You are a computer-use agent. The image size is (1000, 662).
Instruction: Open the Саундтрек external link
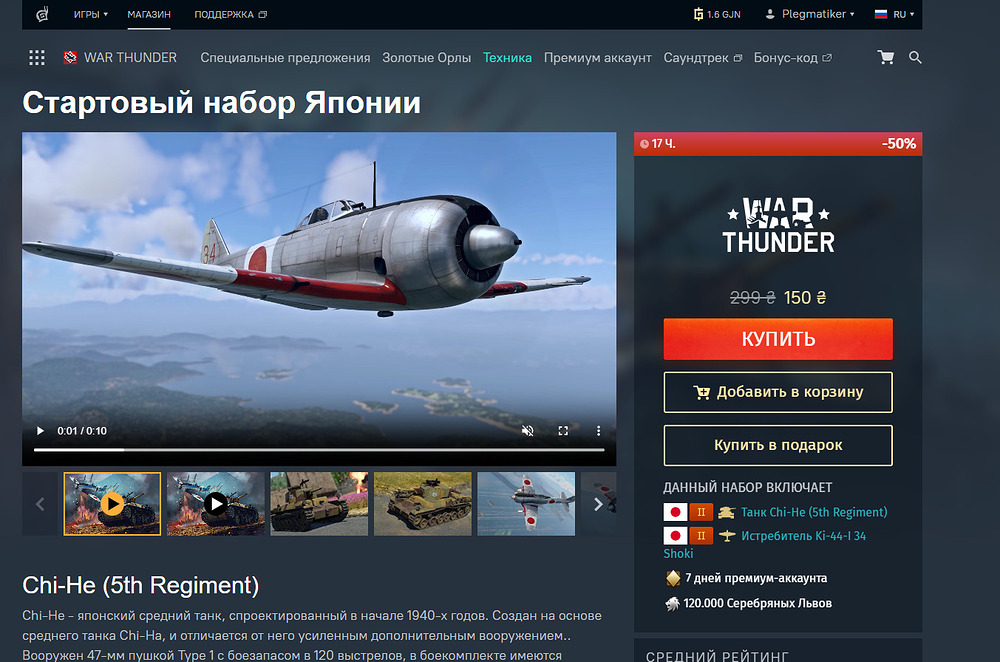(702, 57)
